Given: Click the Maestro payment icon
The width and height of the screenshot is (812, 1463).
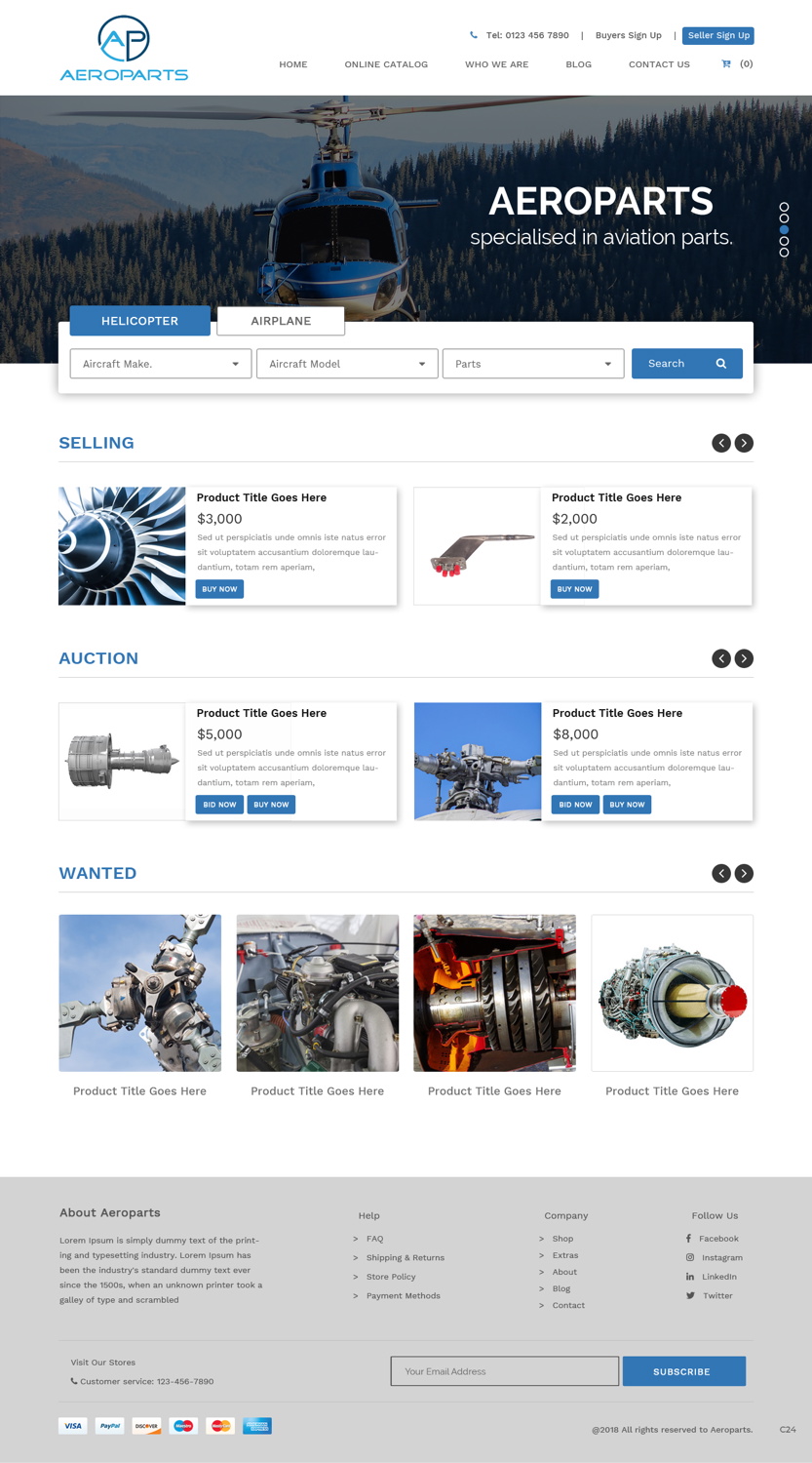Looking at the screenshot, I should [x=183, y=1426].
